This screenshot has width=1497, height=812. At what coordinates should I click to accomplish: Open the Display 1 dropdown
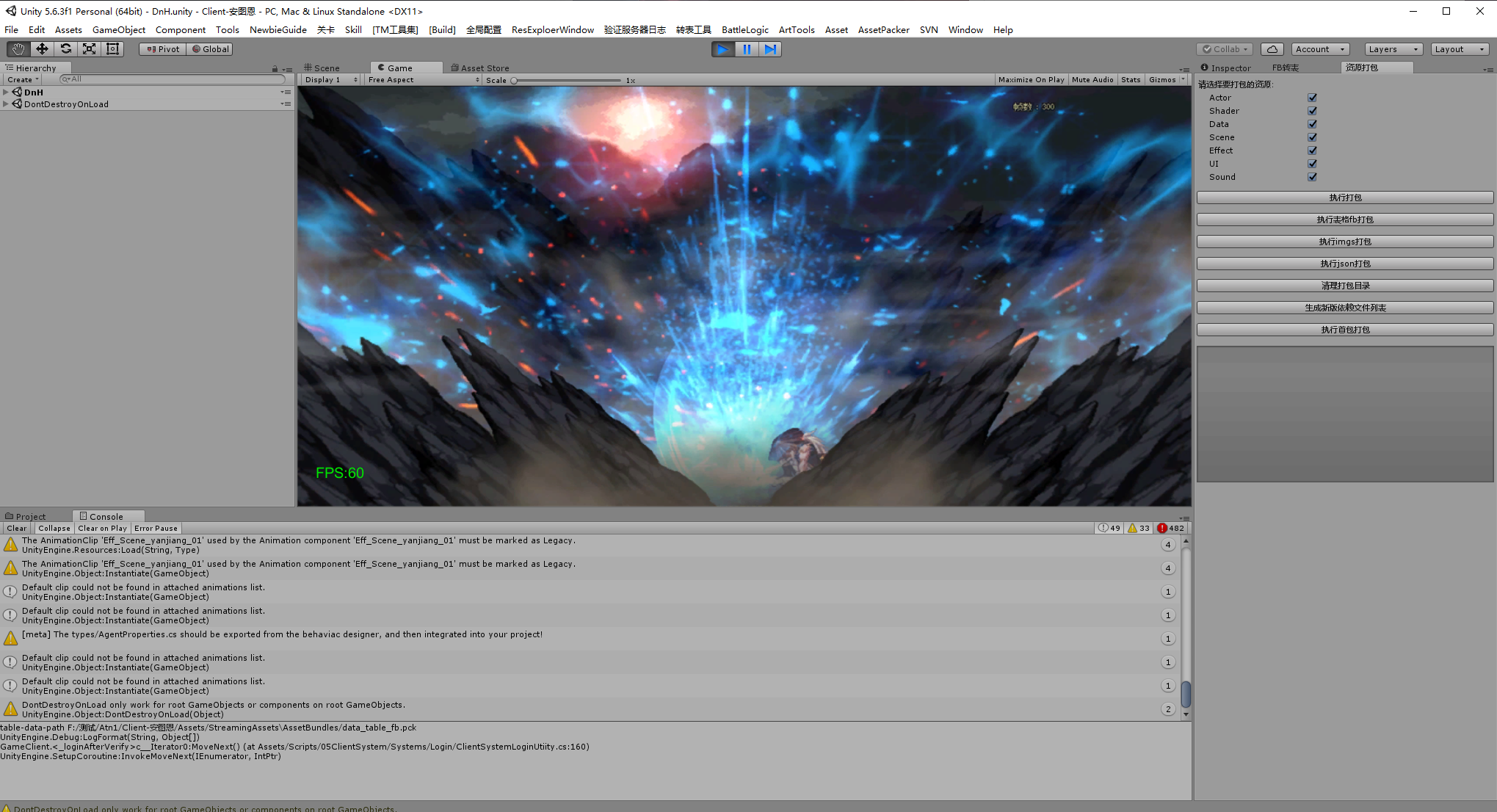click(x=331, y=80)
